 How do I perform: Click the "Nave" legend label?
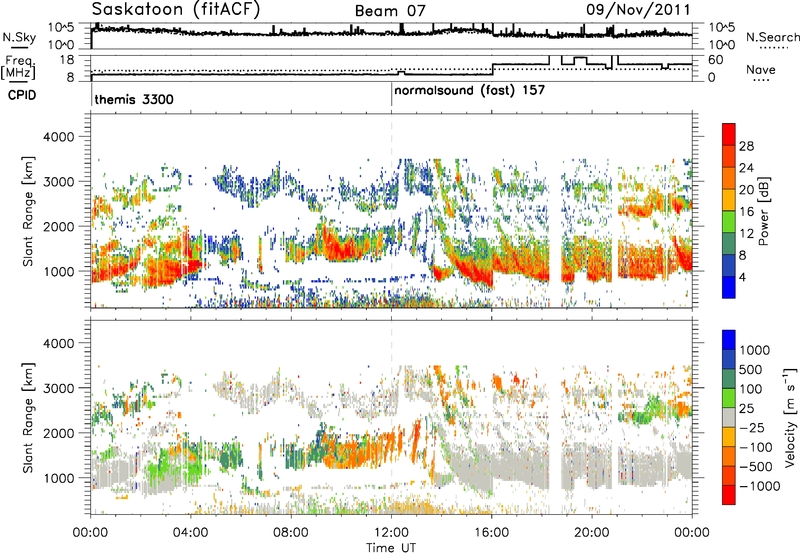tap(761, 70)
